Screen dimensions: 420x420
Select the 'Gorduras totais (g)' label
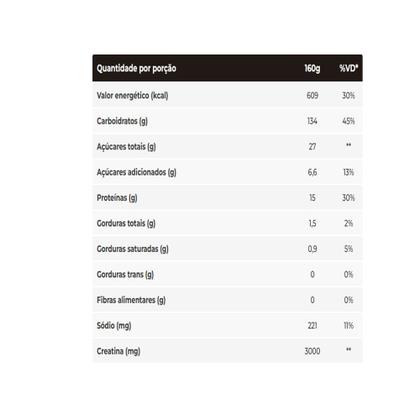126,223
